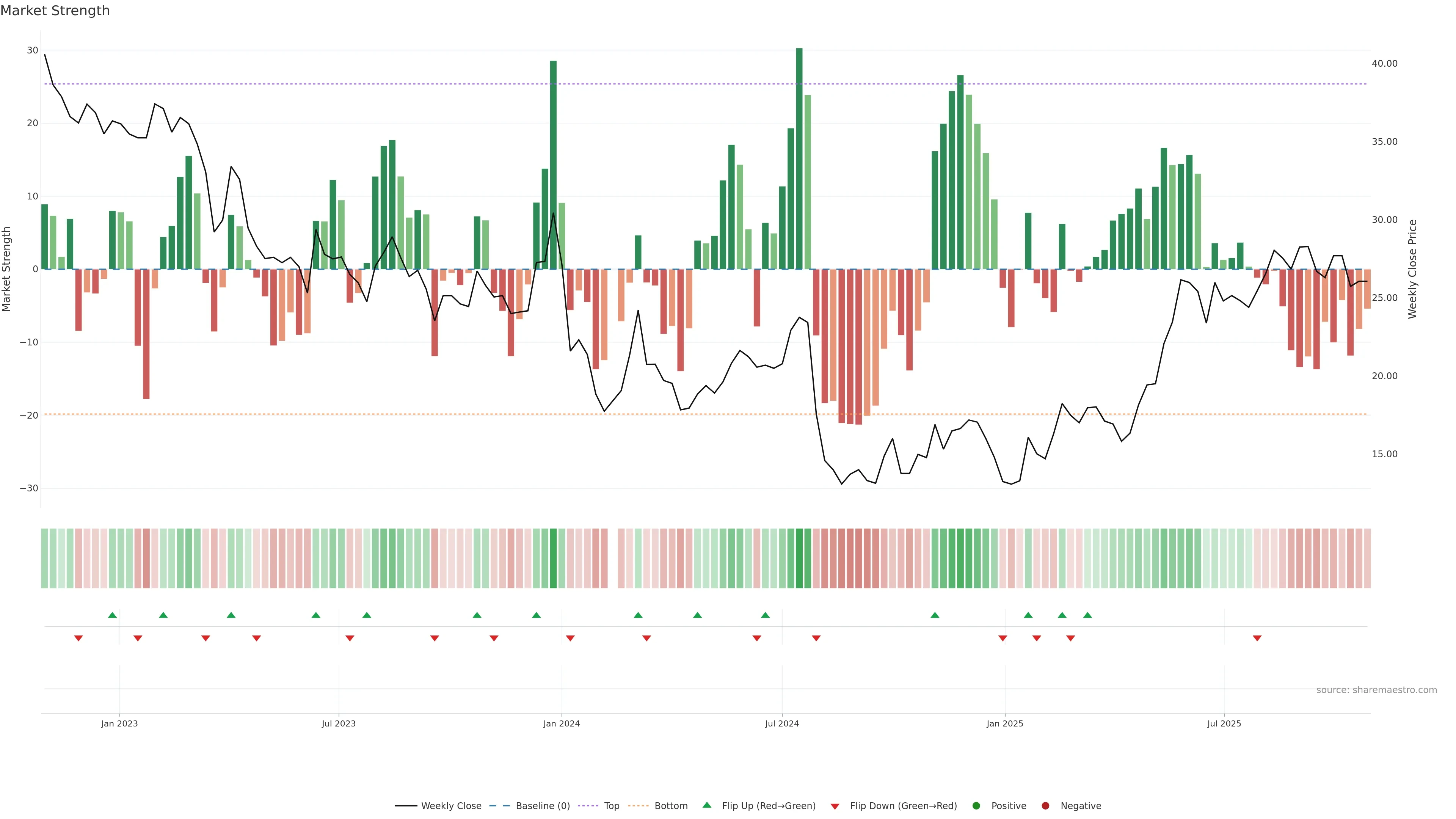
Task: Click the dark red Negative circle legend icon
Action: (1045, 805)
